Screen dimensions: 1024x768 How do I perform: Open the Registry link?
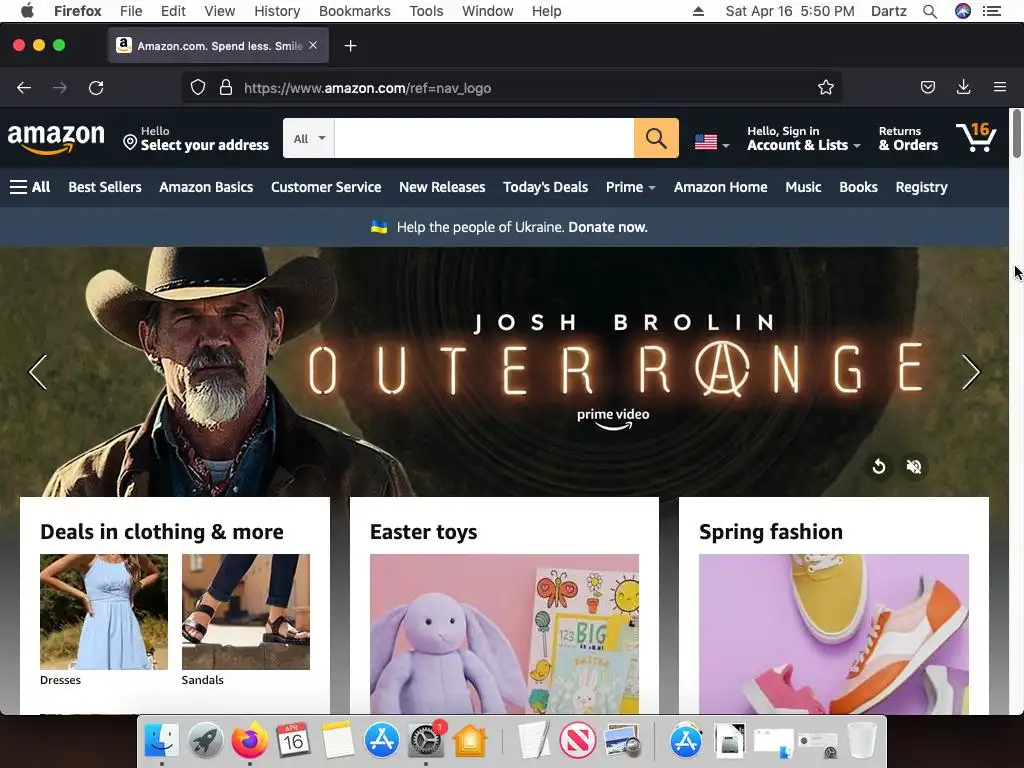pyautogui.click(x=921, y=187)
